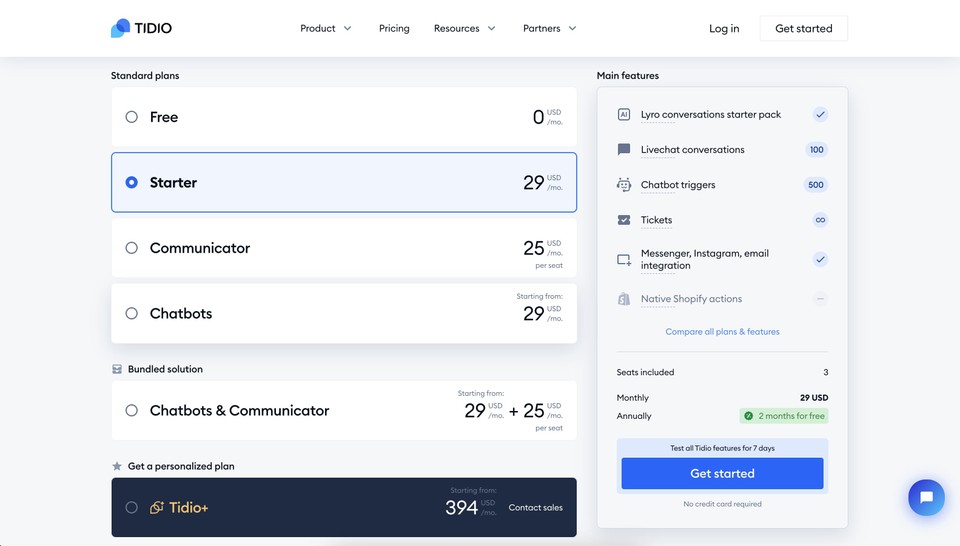This screenshot has height=546, width=960.
Task: Select the Chatbots & Communicator bundle radio
Action: [x=132, y=410]
